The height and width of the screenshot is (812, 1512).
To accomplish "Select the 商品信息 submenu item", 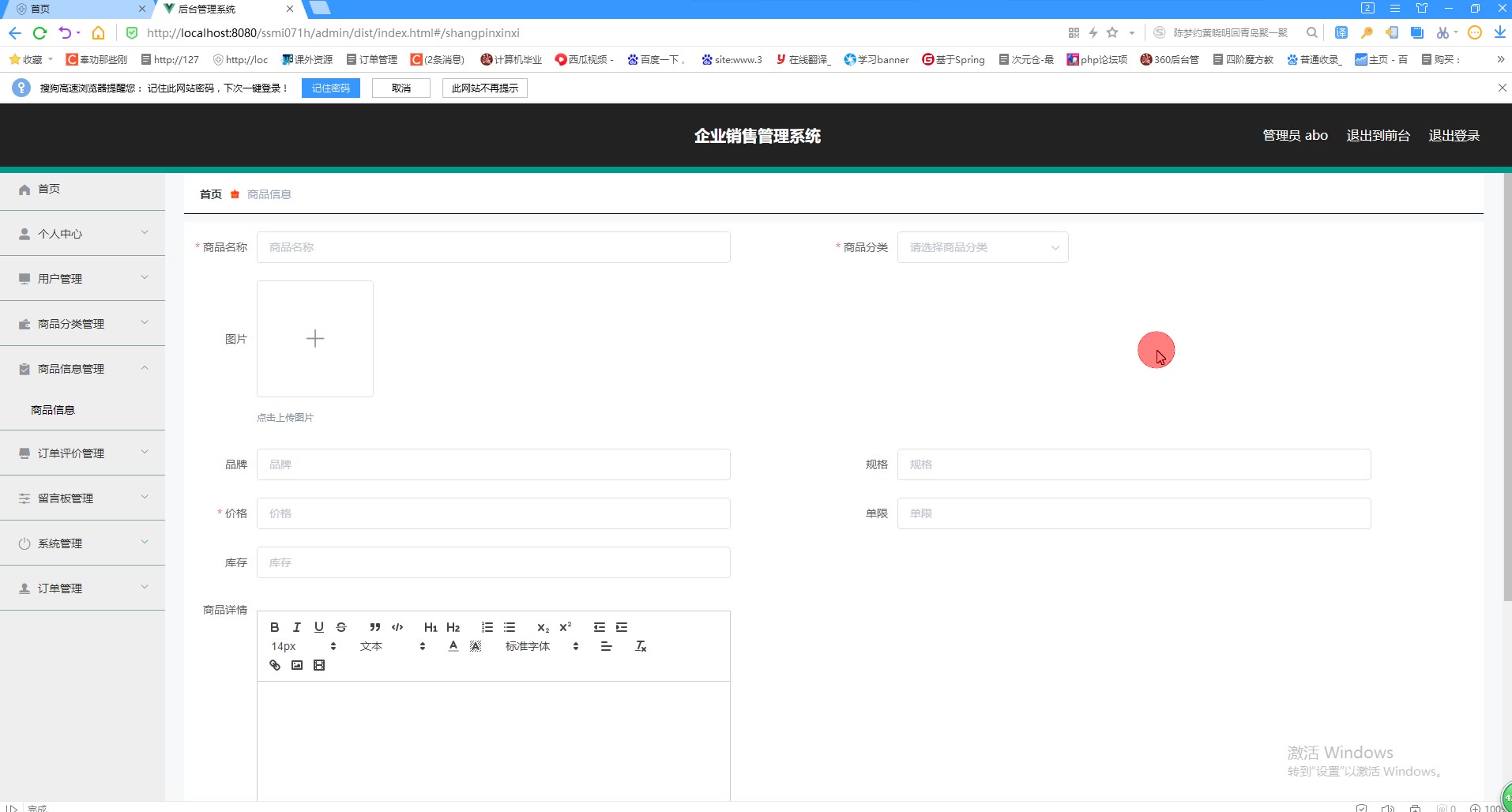I will click(53, 410).
